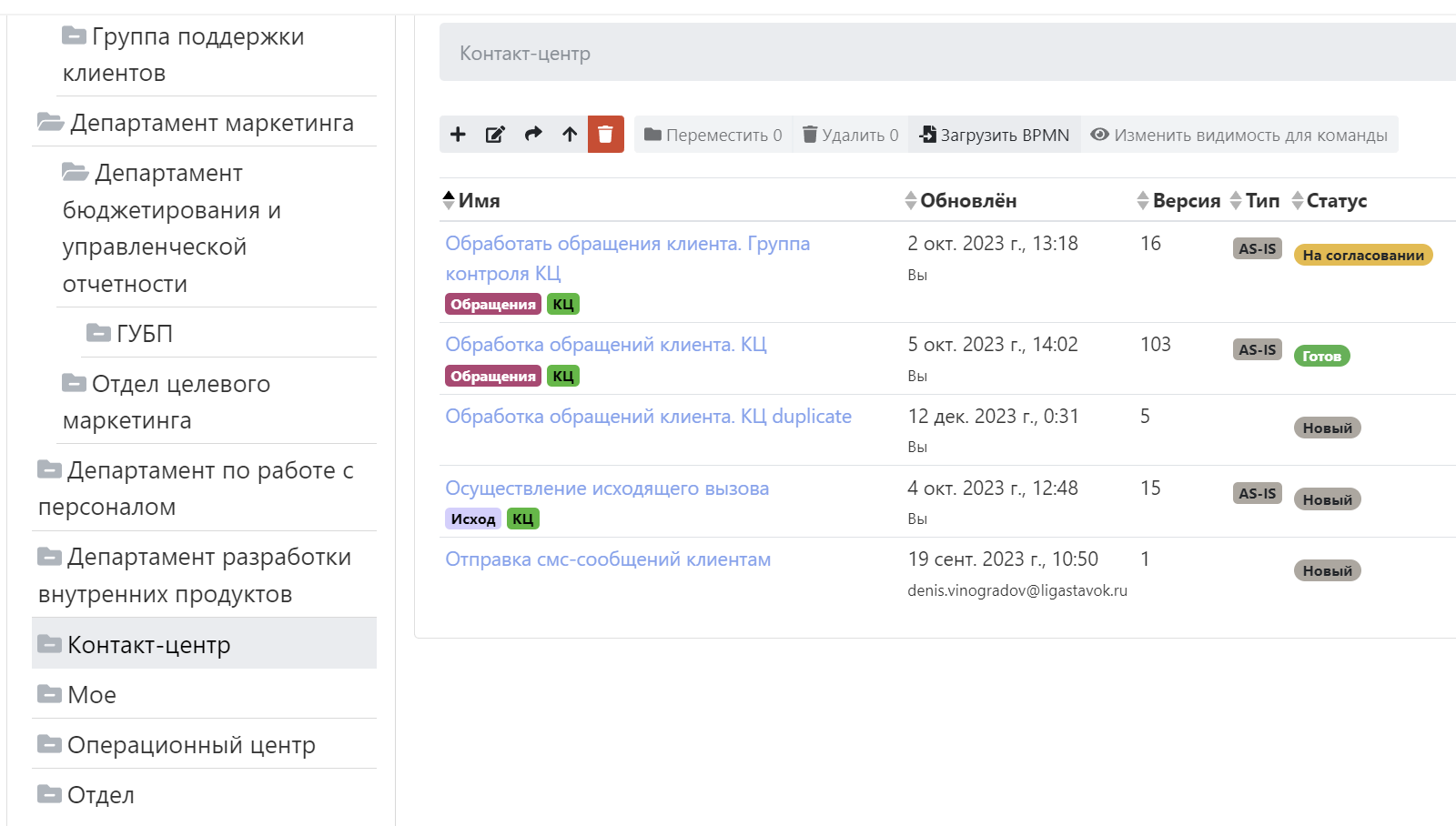The width and height of the screenshot is (1456, 826).
Task: Click folder icon beside Департамент разработки
Action: coord(49,555)
